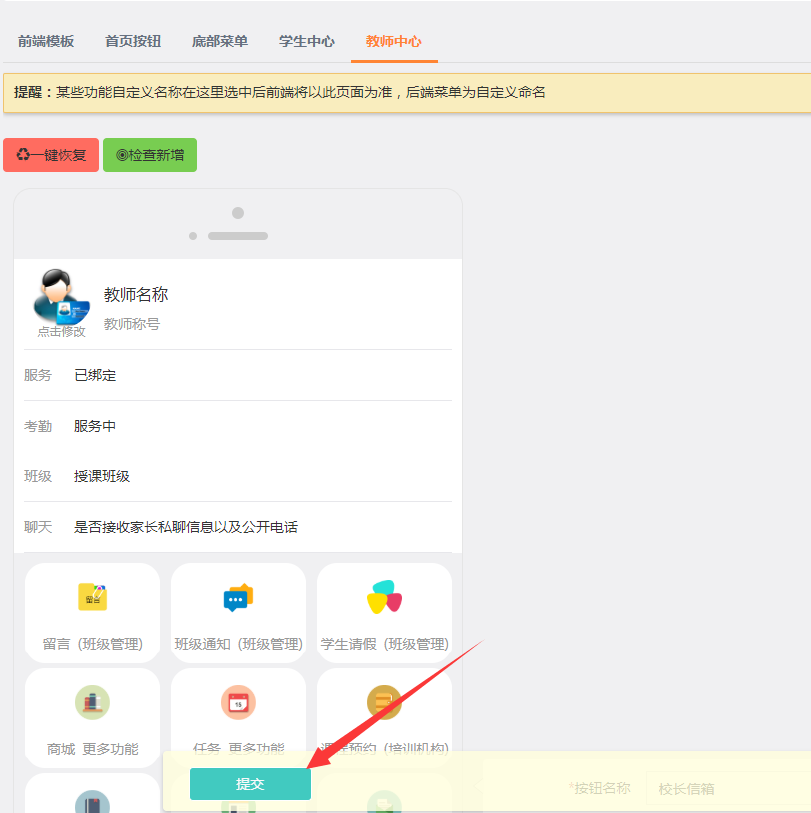Click the 课程预约 orange round icon
Screen dimensions: 811x813
tap(384, 703)
